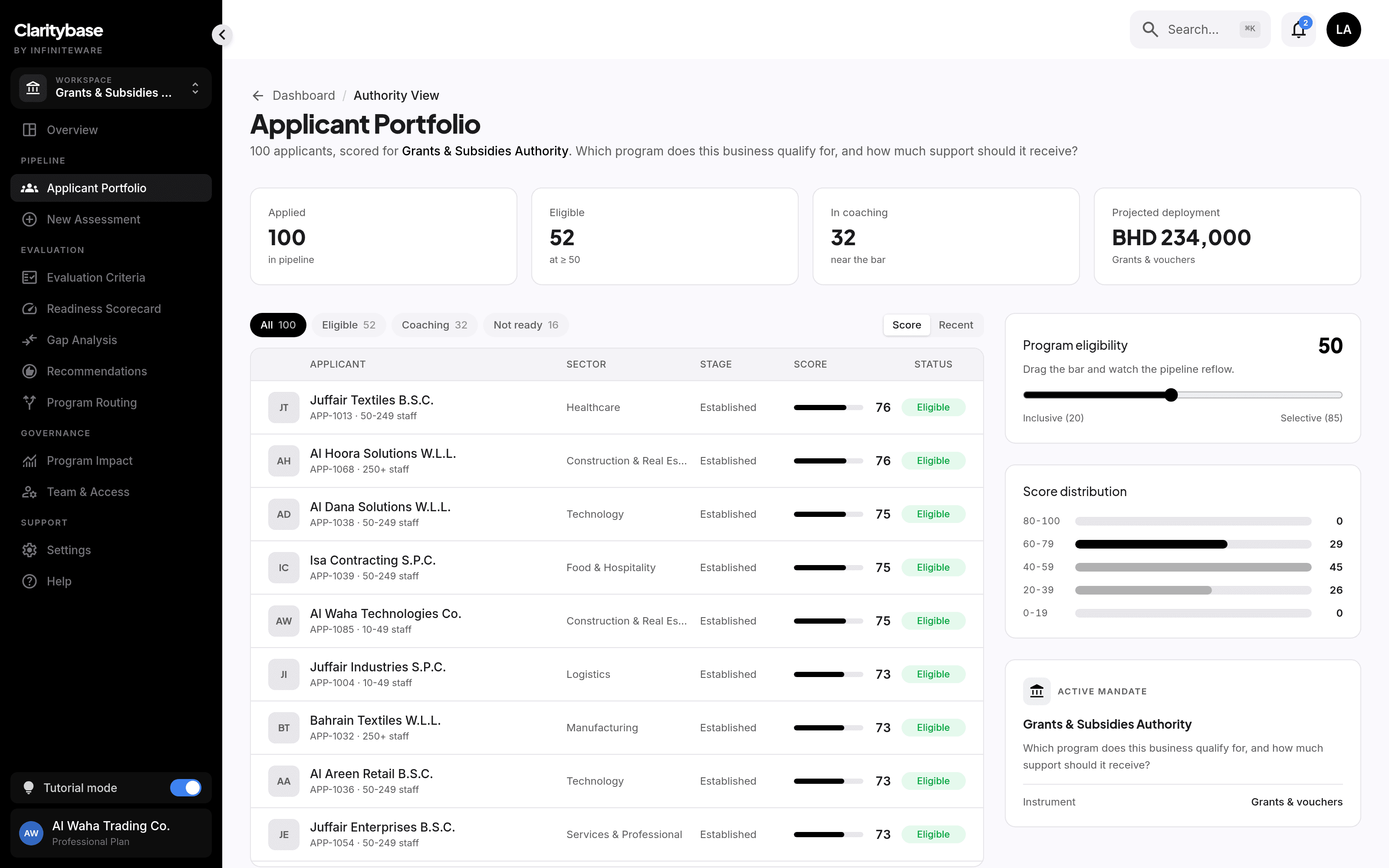Filter by Coaching 32 tab

[434, 325]
